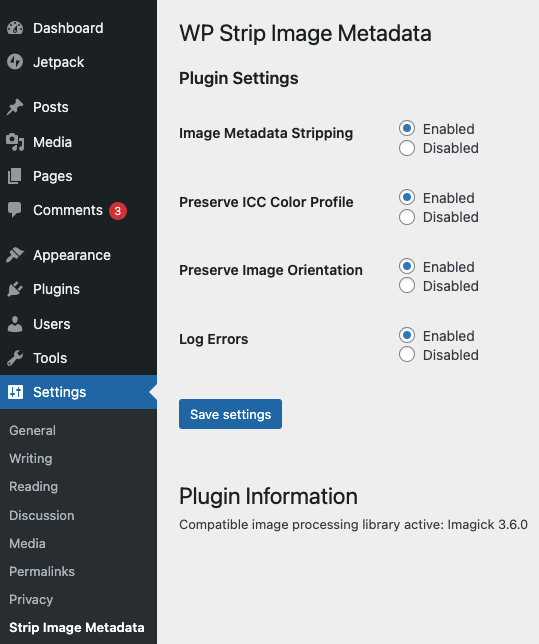The image size is (539, 644).
Task: Open the Dashboard menu item
Action: click(68, 28)
